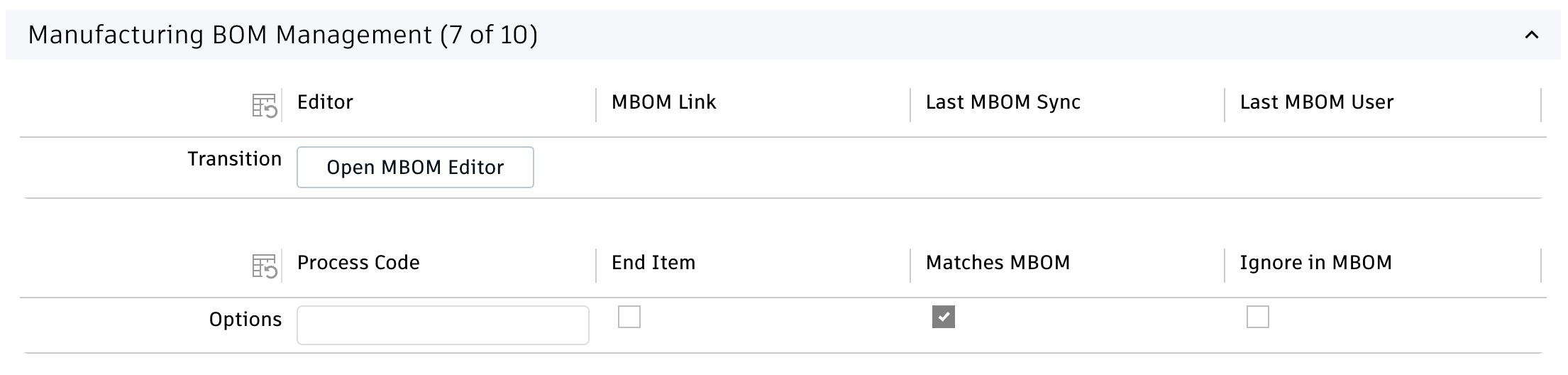Select the MBOM Link column header
Image resolution: width=1568 pixels, height=375 pixels.
click(x=663, y=102)
